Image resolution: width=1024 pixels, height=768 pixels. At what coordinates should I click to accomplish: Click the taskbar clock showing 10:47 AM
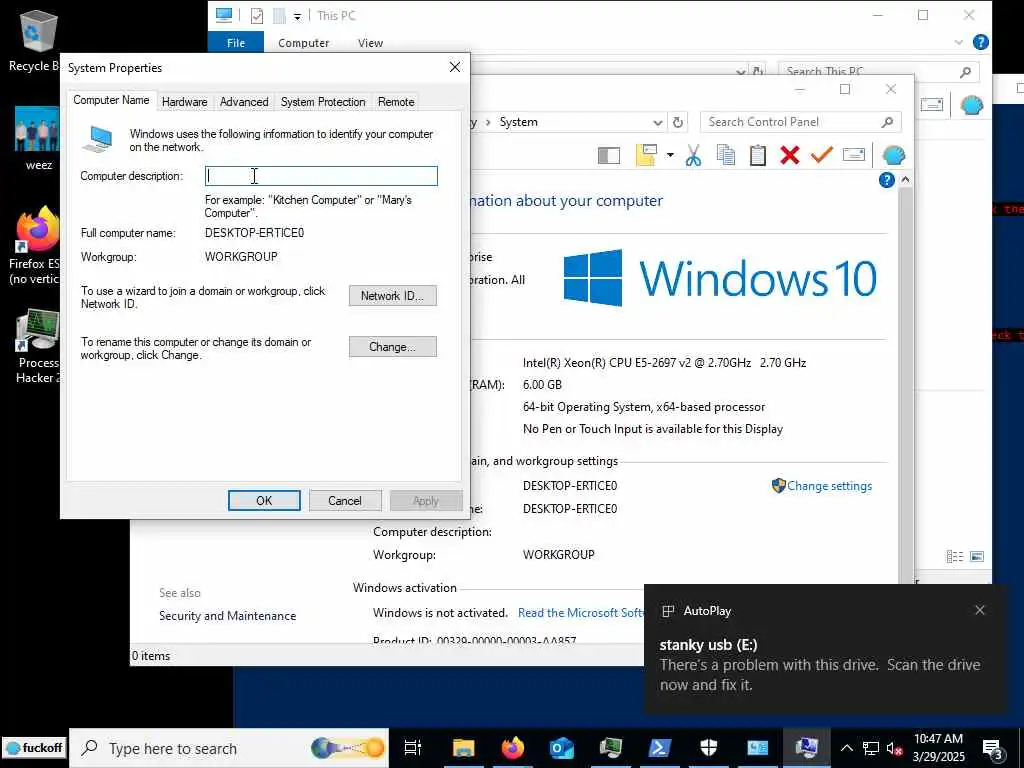938,748
